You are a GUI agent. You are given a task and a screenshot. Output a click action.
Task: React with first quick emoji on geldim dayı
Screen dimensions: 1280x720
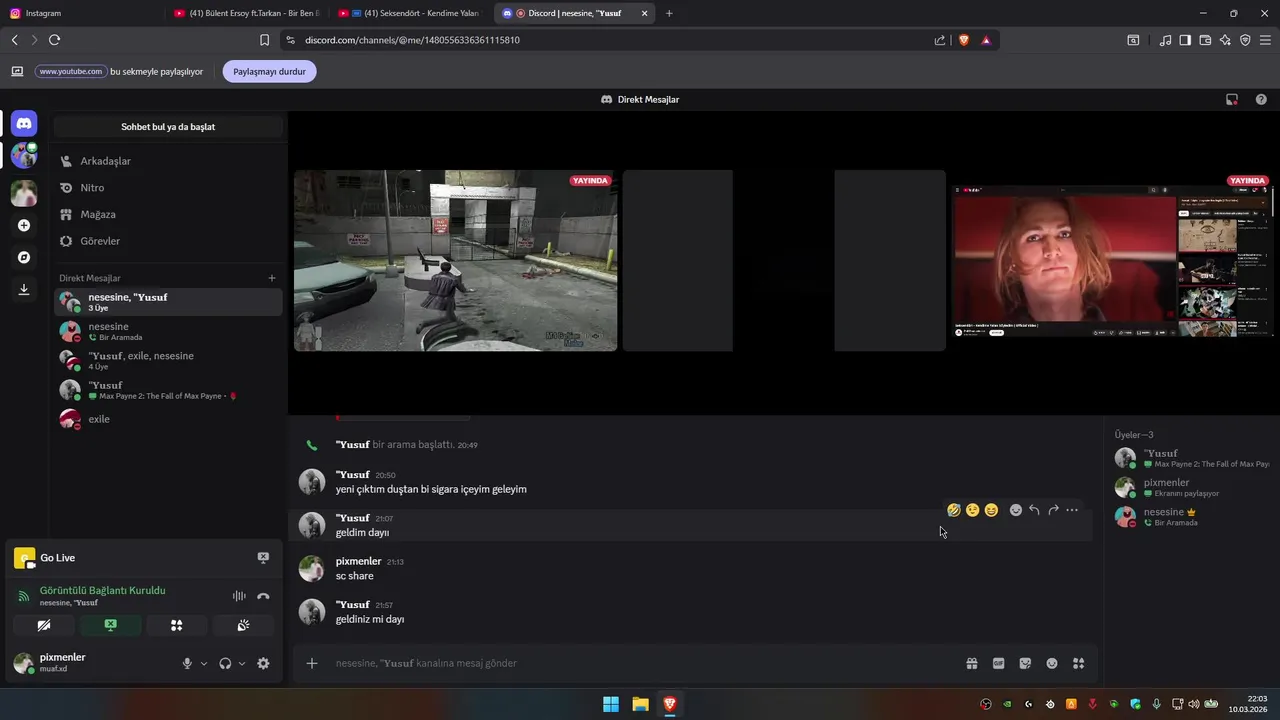pos(954,510)
